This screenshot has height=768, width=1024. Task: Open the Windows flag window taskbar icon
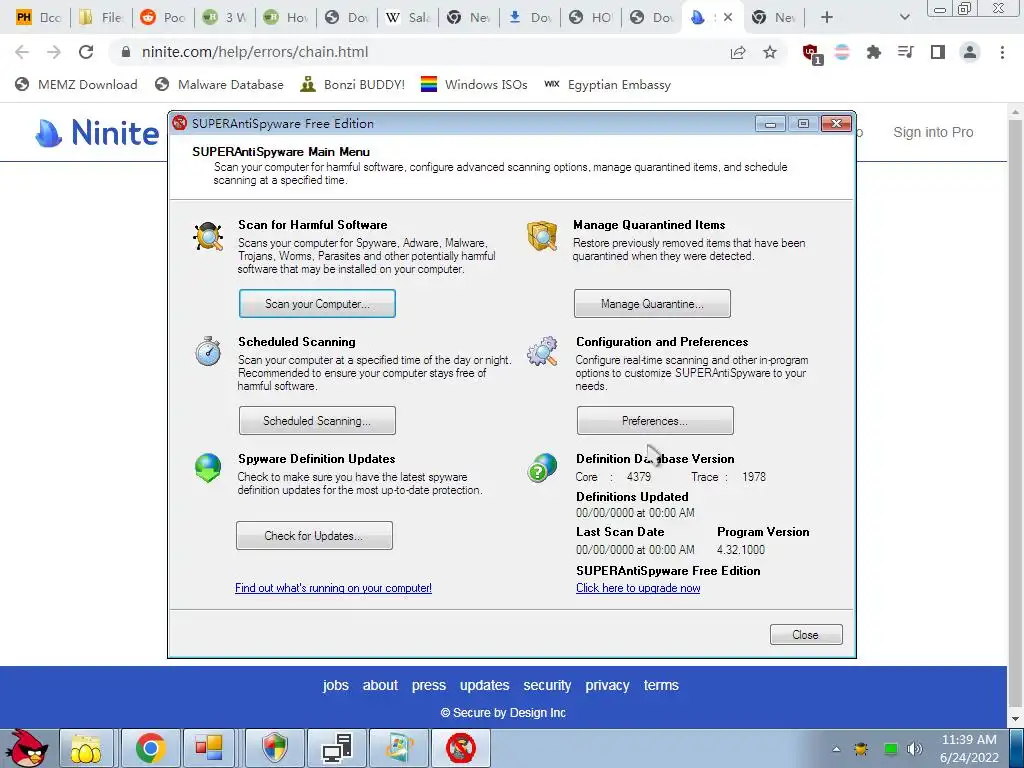399,748
